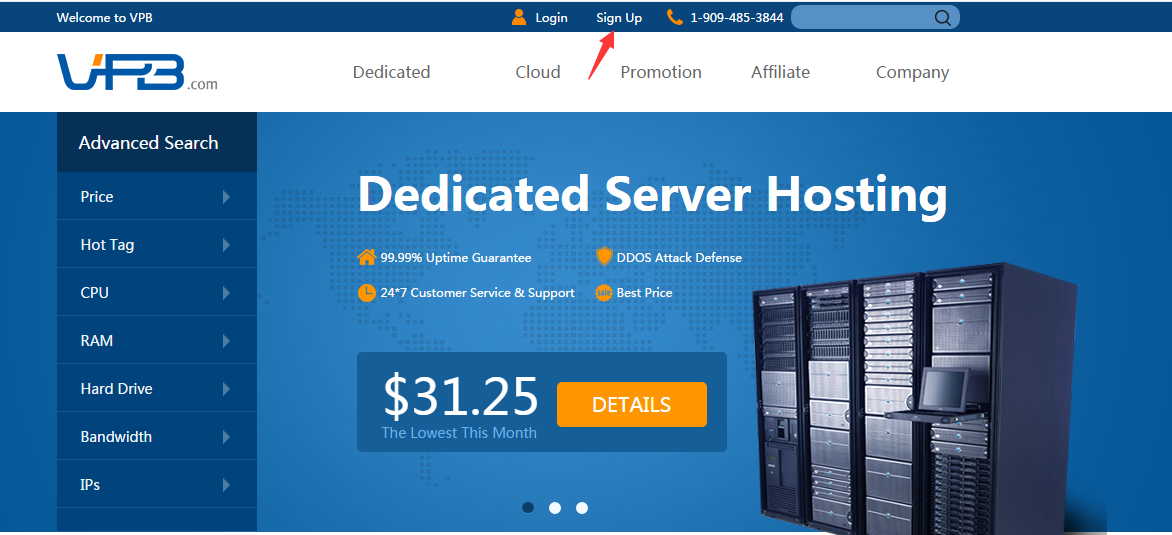Select the first carousel slide dot
The width and height of the screenshot is (1172, 535).
[x=528, y=508]
